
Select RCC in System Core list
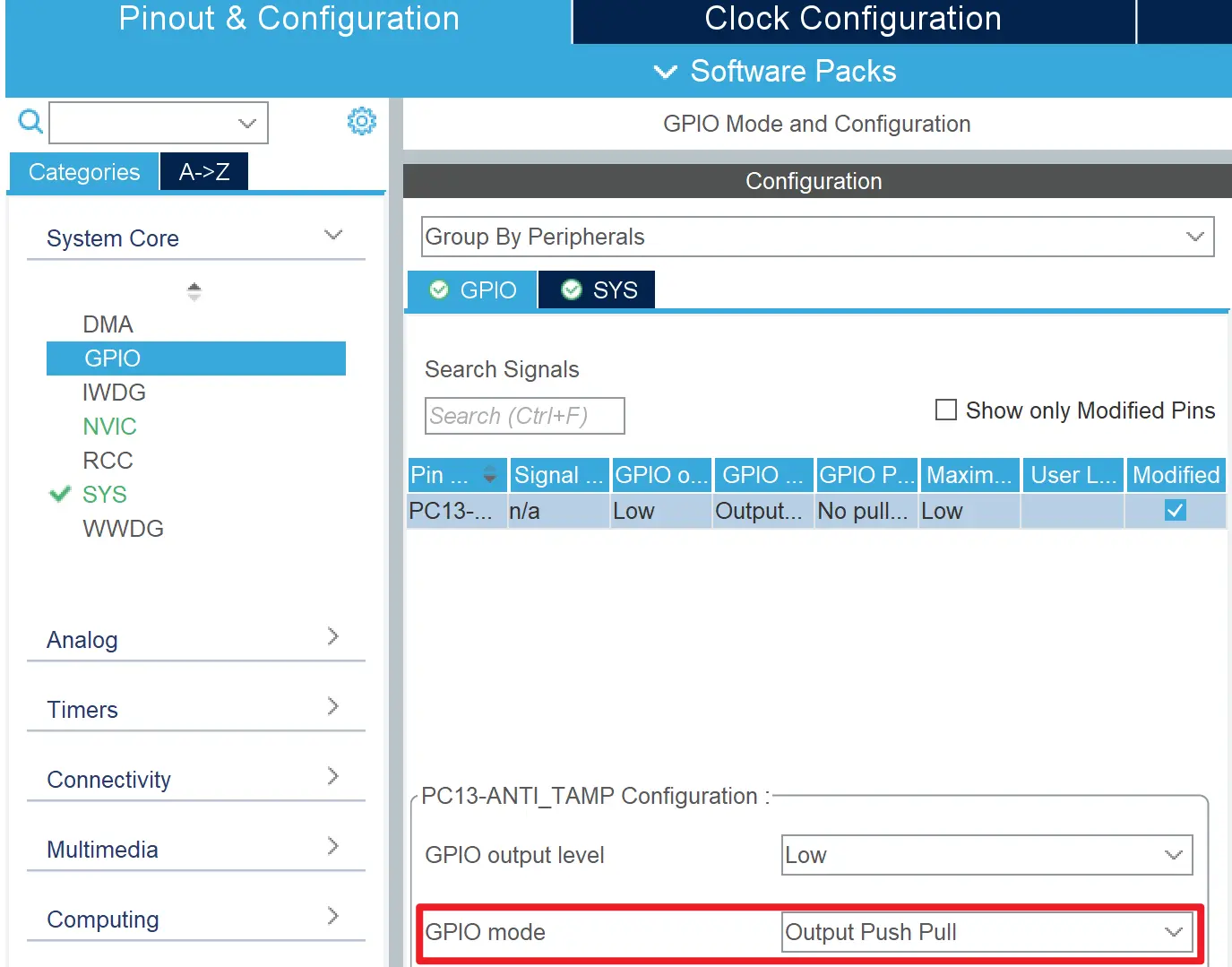pyautogui.click(x=108, y=461)
